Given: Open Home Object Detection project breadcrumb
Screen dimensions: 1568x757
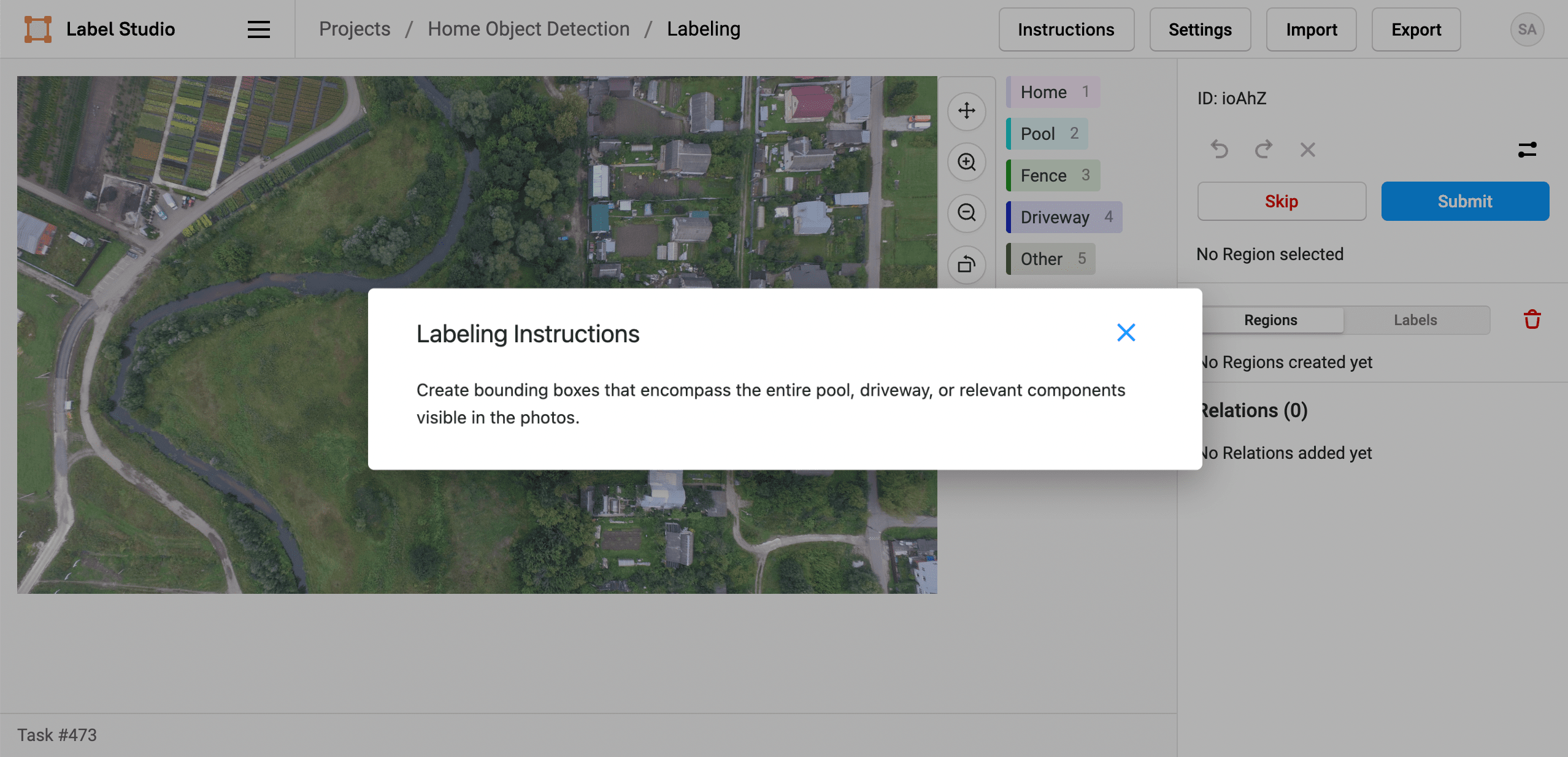Looking at the screenshot, I should (528, 28).
